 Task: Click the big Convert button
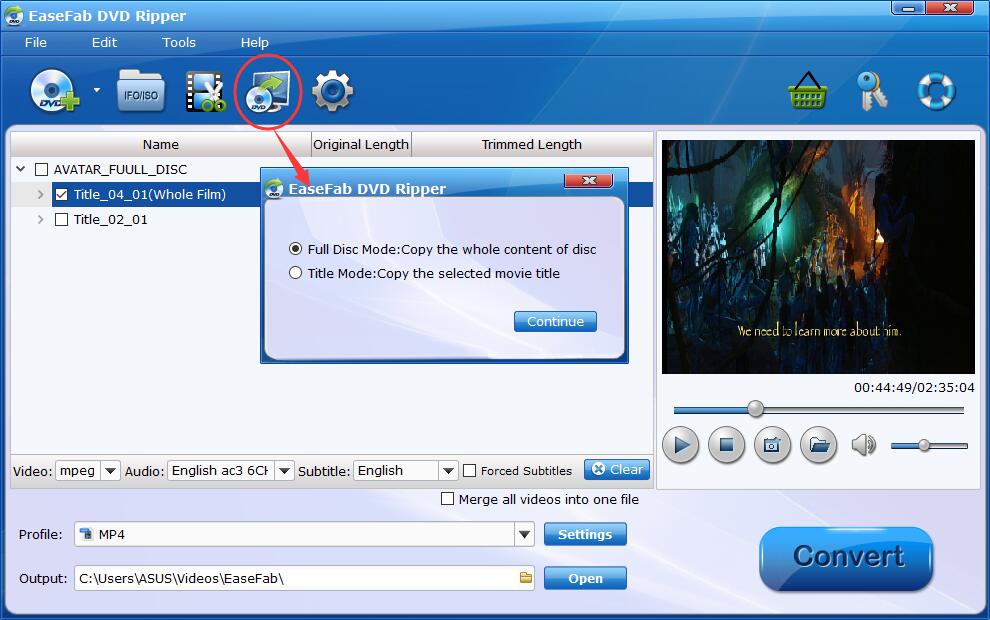846,559
